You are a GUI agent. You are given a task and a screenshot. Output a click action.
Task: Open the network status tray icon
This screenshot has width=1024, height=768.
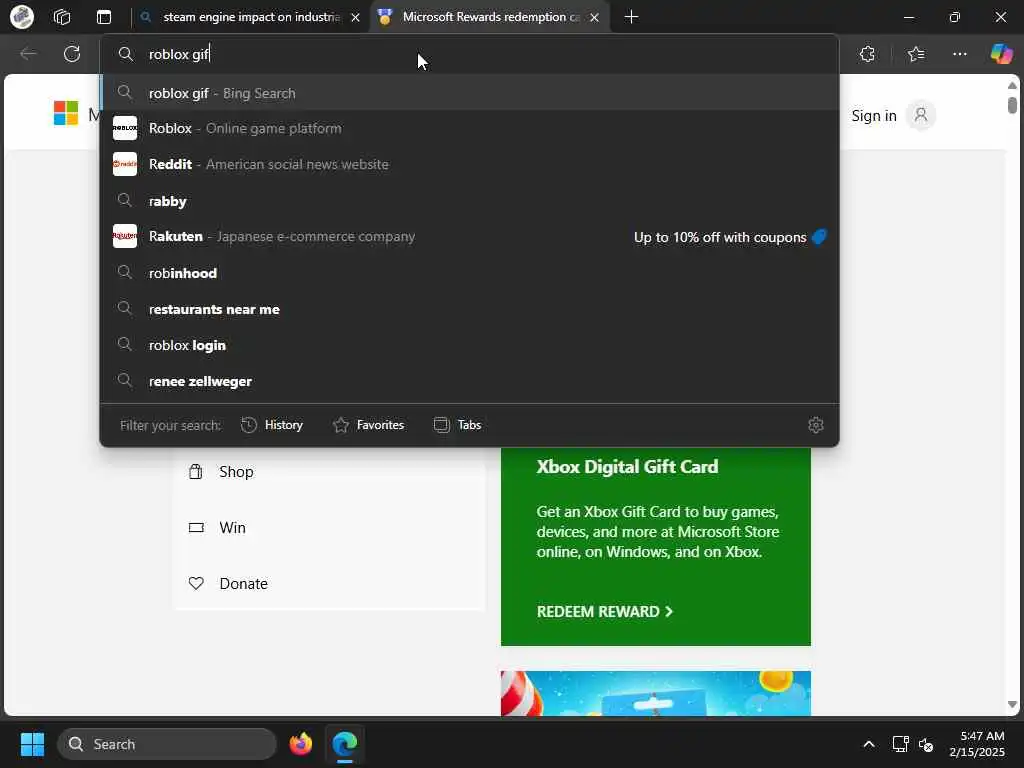pos(901,744)
